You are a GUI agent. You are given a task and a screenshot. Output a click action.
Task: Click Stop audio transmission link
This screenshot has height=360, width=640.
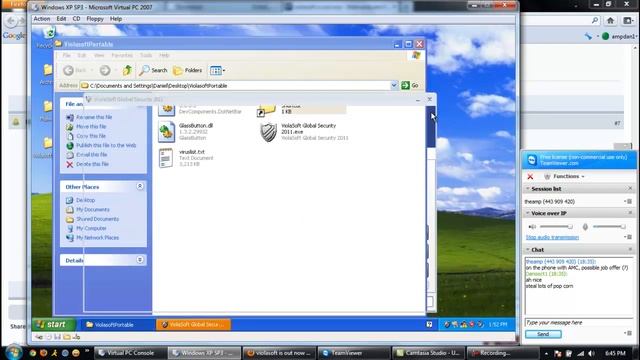[552, 237]
